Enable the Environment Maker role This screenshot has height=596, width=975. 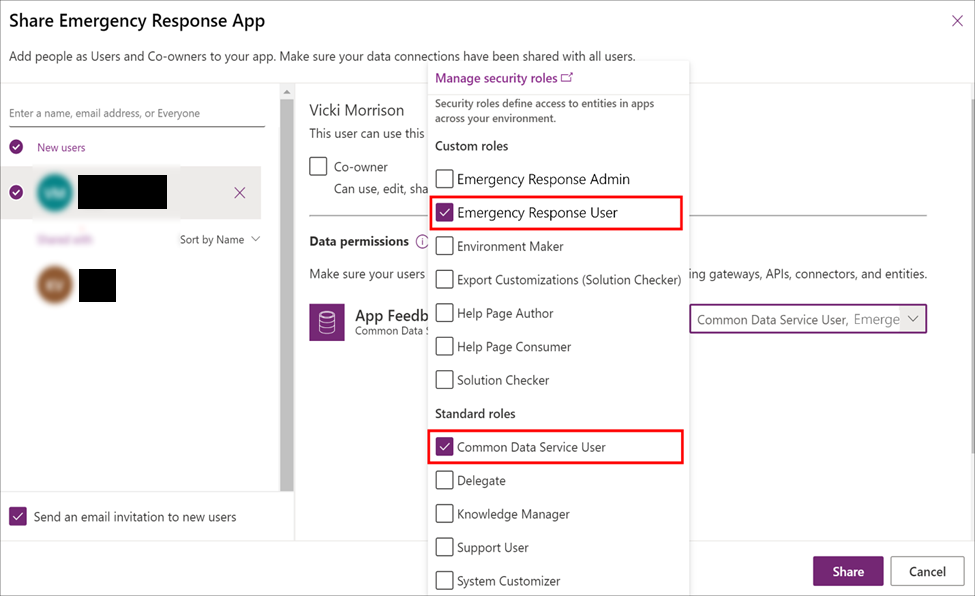click(445, 246)
